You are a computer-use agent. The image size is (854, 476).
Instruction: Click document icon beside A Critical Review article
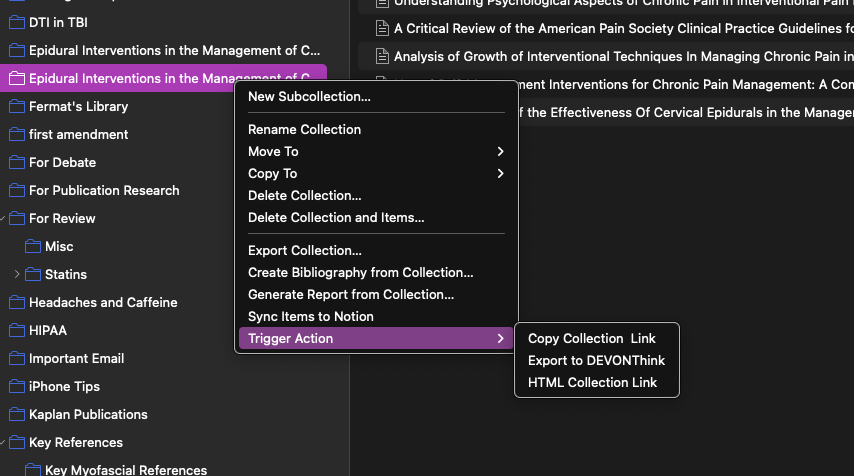381,29
